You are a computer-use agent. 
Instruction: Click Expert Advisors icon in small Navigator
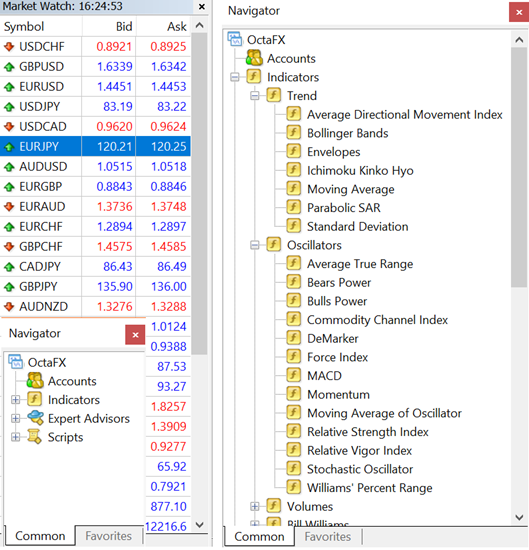tap(35, 418)
